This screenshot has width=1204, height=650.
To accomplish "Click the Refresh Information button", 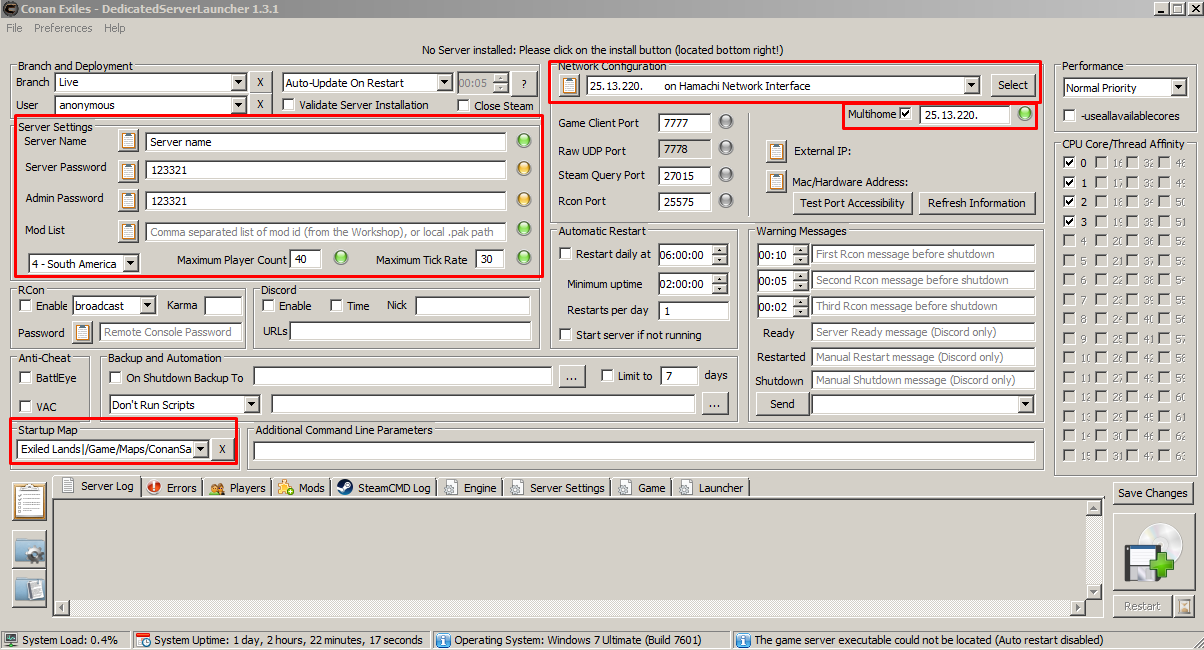I will 976,203.
